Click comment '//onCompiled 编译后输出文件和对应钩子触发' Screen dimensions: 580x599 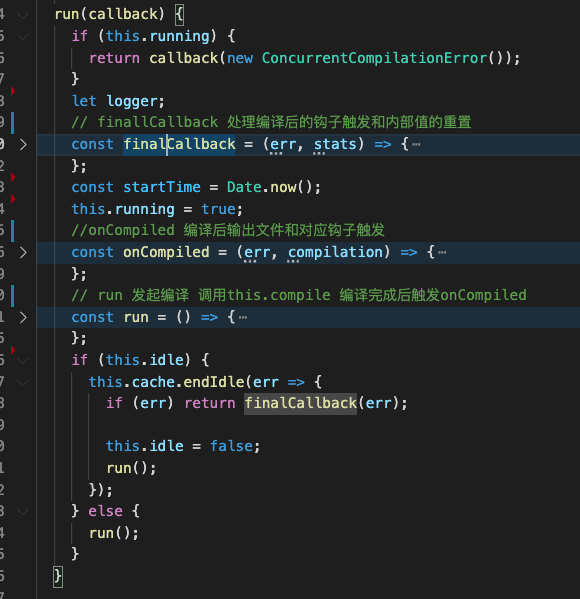(x=228, y=230)
